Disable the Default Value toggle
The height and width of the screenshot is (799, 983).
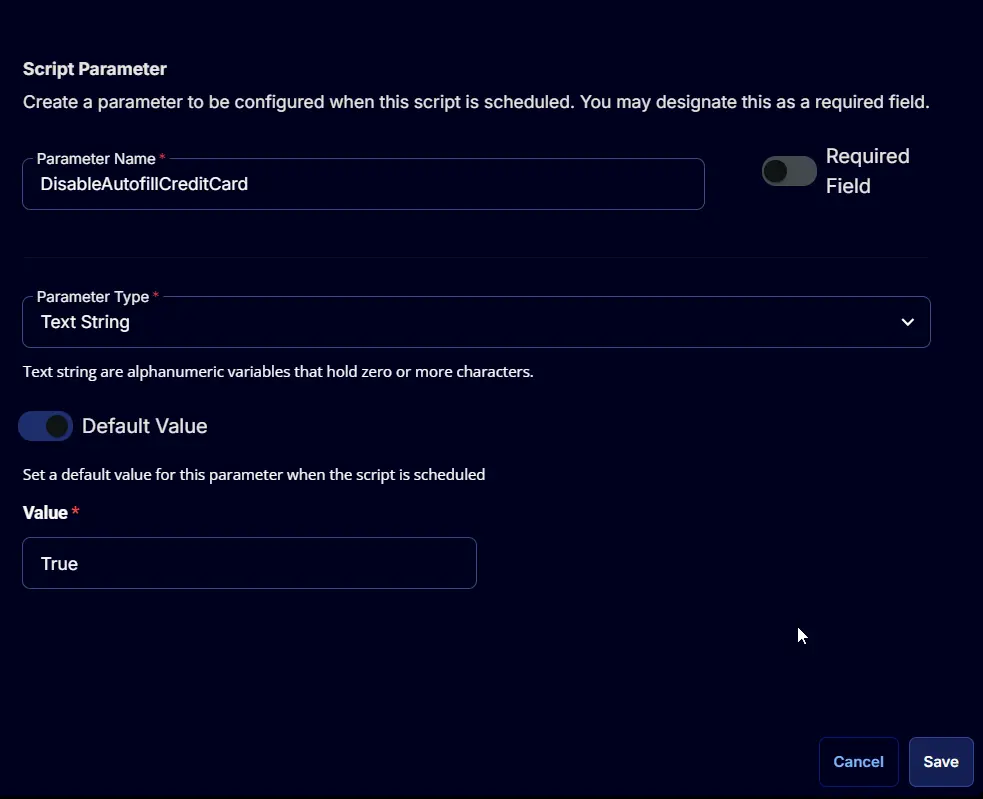[x=45, y=426]
